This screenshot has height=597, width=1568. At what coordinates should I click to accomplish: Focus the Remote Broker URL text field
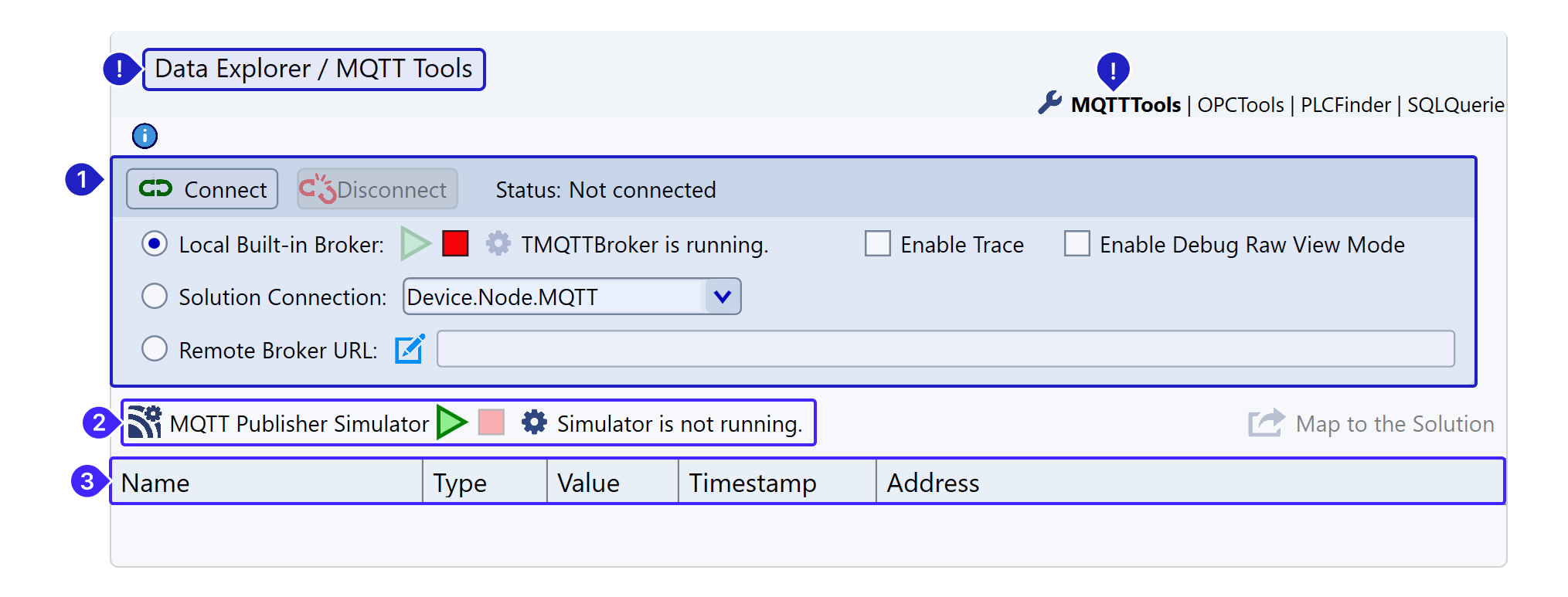(x=945, y=349)
